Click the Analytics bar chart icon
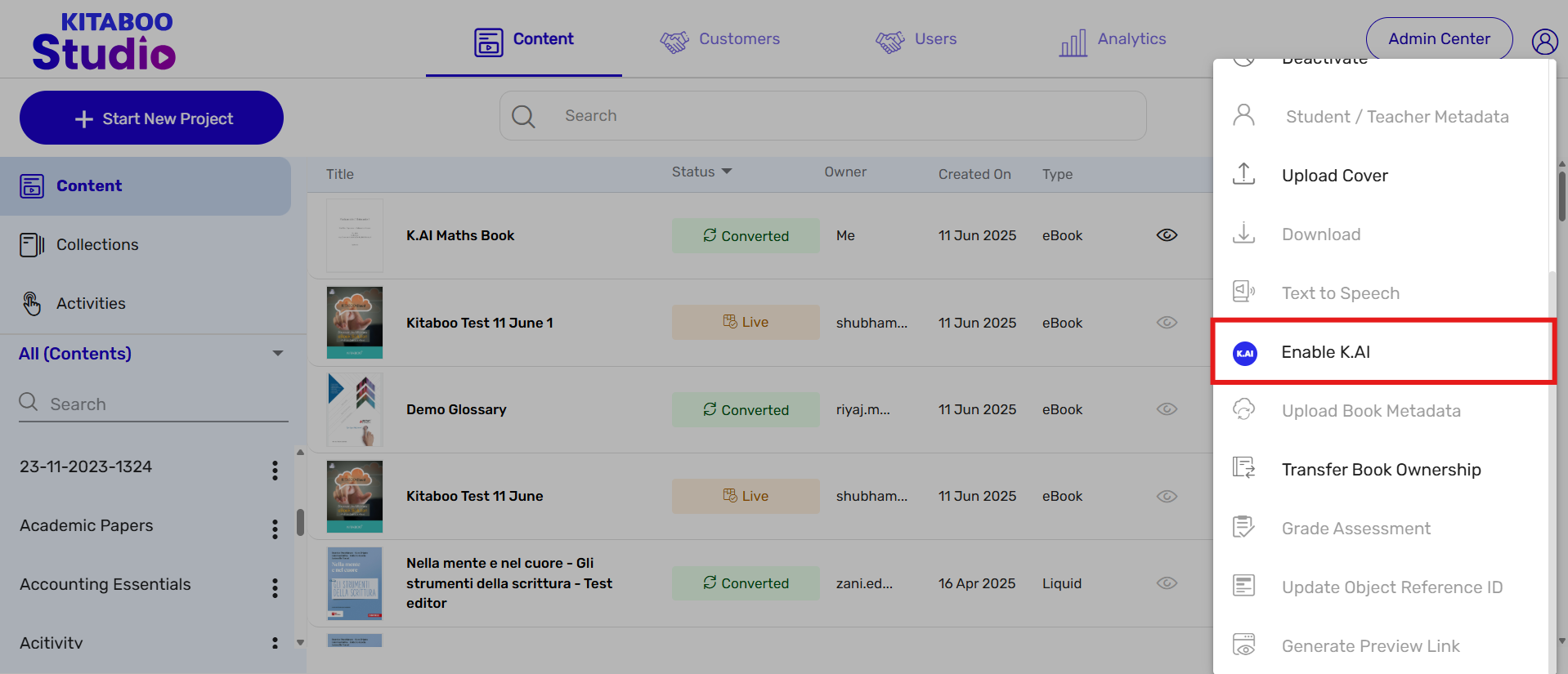This screenshot has height=674, width=1568. [x=1073, y=42]
